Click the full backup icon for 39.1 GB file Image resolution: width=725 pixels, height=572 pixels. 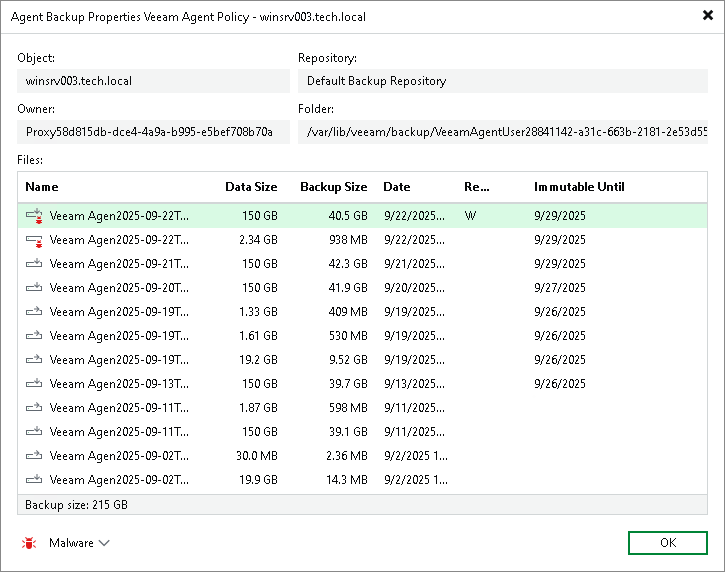coord(34,432)
